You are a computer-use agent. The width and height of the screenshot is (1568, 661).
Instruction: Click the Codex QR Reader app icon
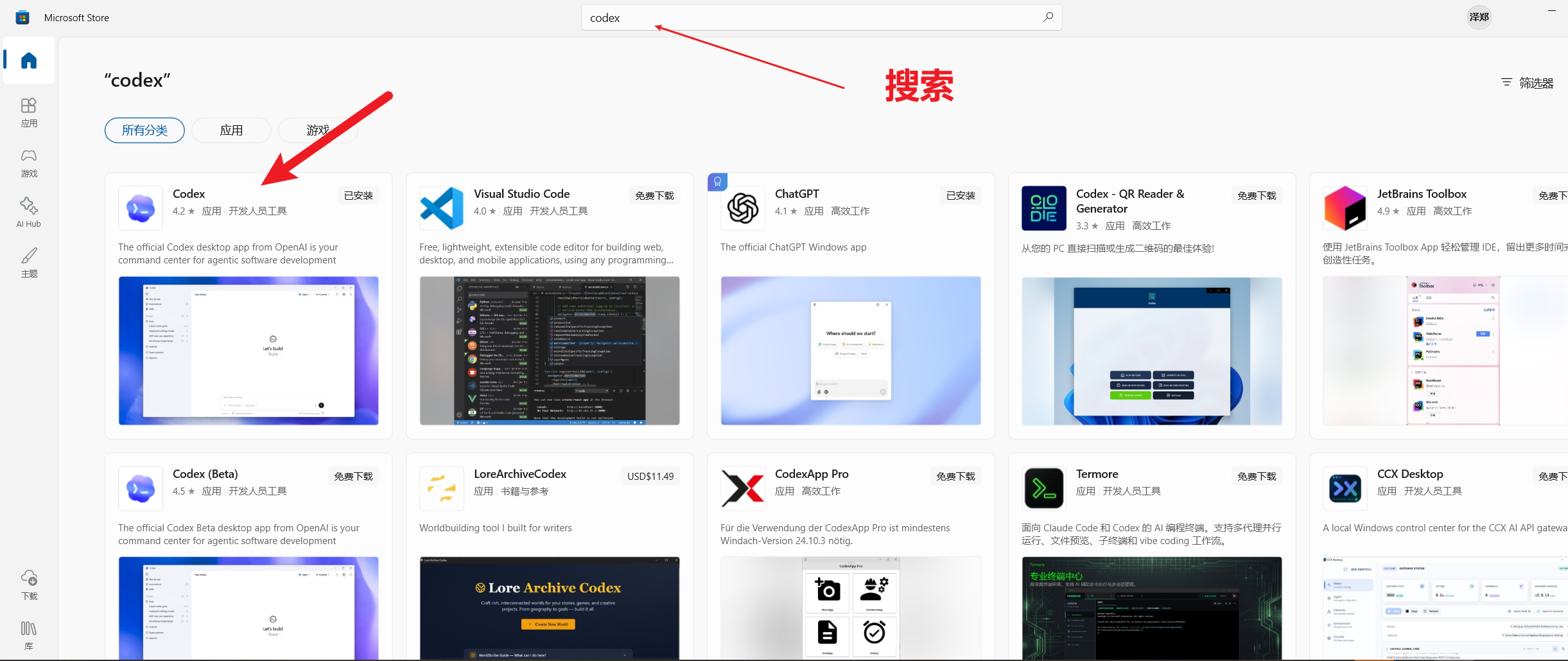coord(1044,208)
